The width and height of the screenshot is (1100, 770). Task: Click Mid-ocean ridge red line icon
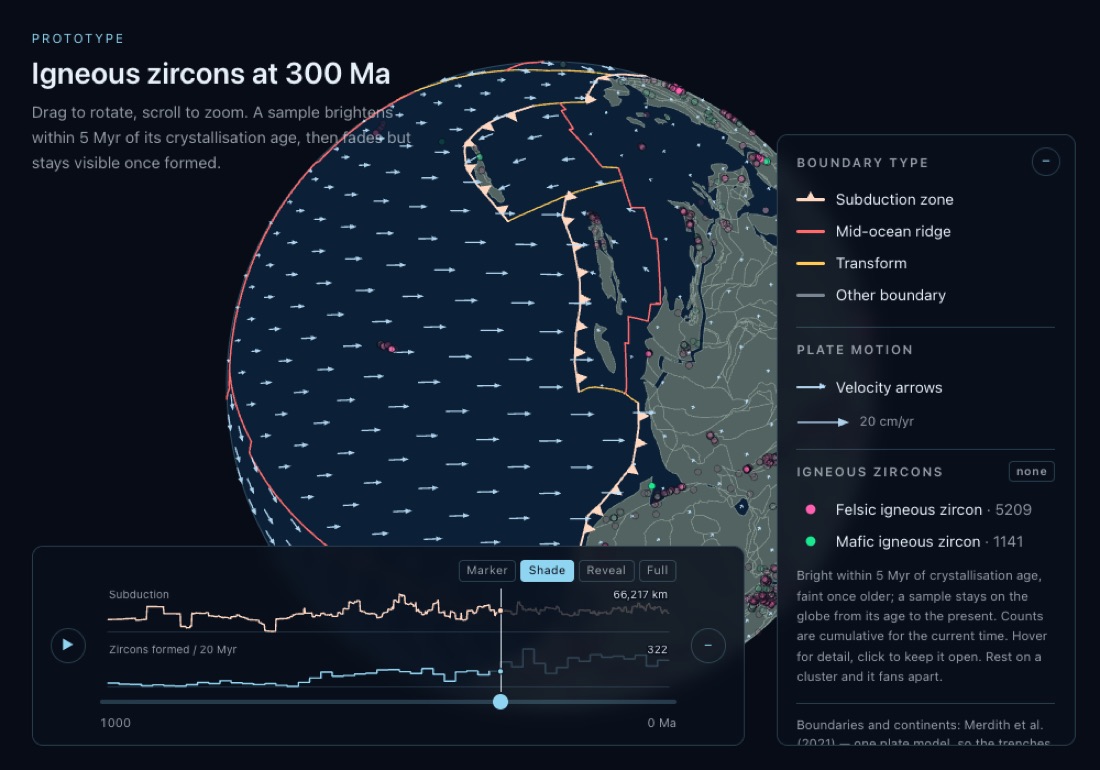tap(810, 231)
